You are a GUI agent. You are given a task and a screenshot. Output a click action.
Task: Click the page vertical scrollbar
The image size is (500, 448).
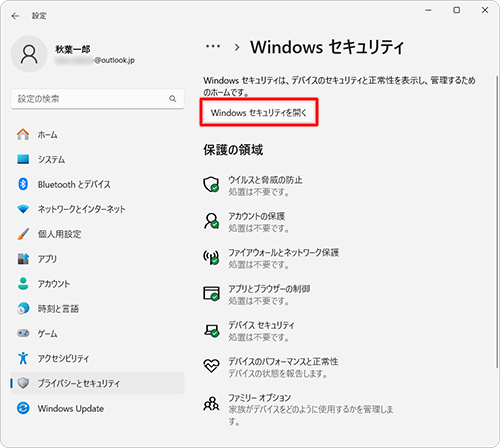tap(496, 221)
